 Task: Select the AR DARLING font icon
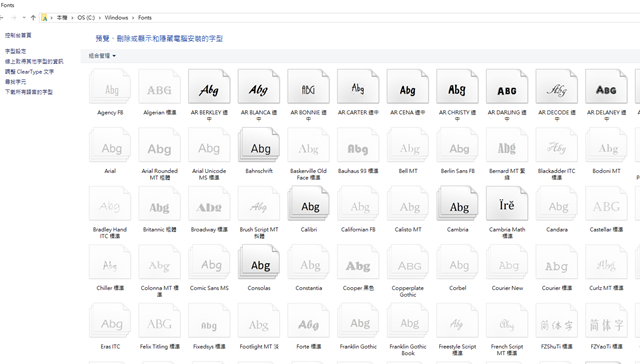tap(507, 87)
